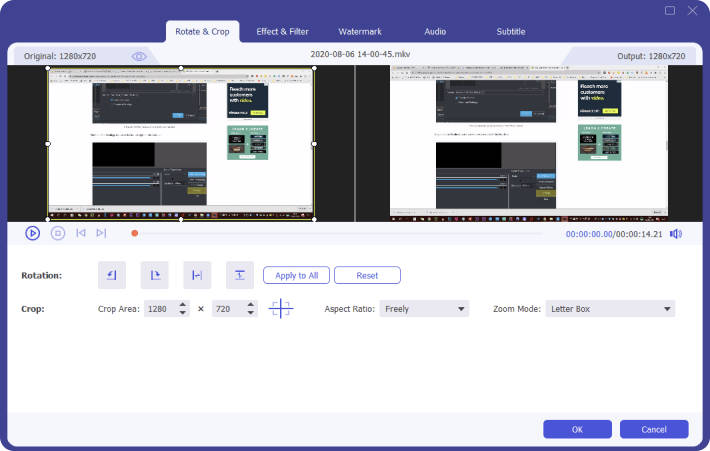Expand the Zoom Mode dropdown

pyautogui.click(x=609, y=309)
